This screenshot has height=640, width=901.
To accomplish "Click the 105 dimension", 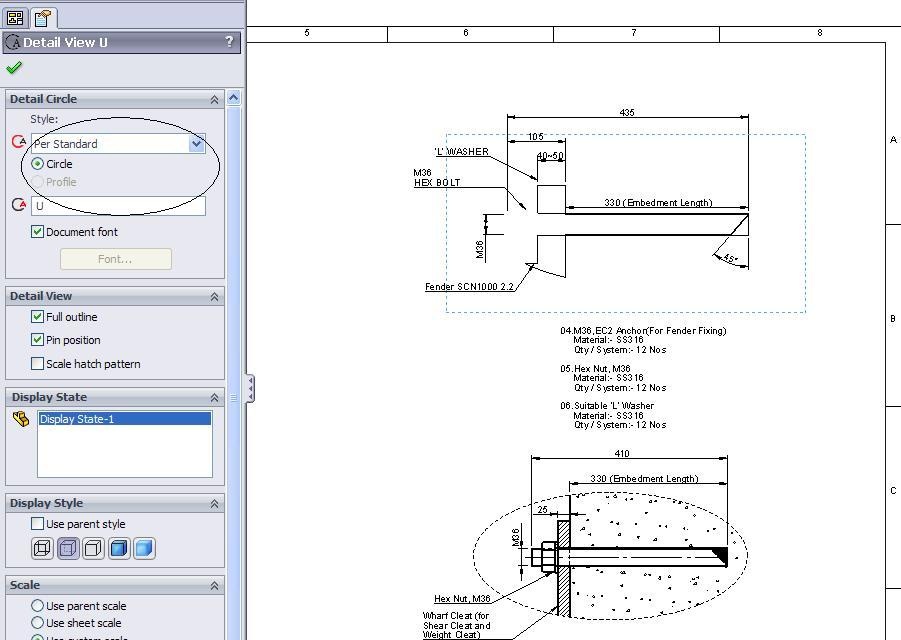I will point(535,137).
